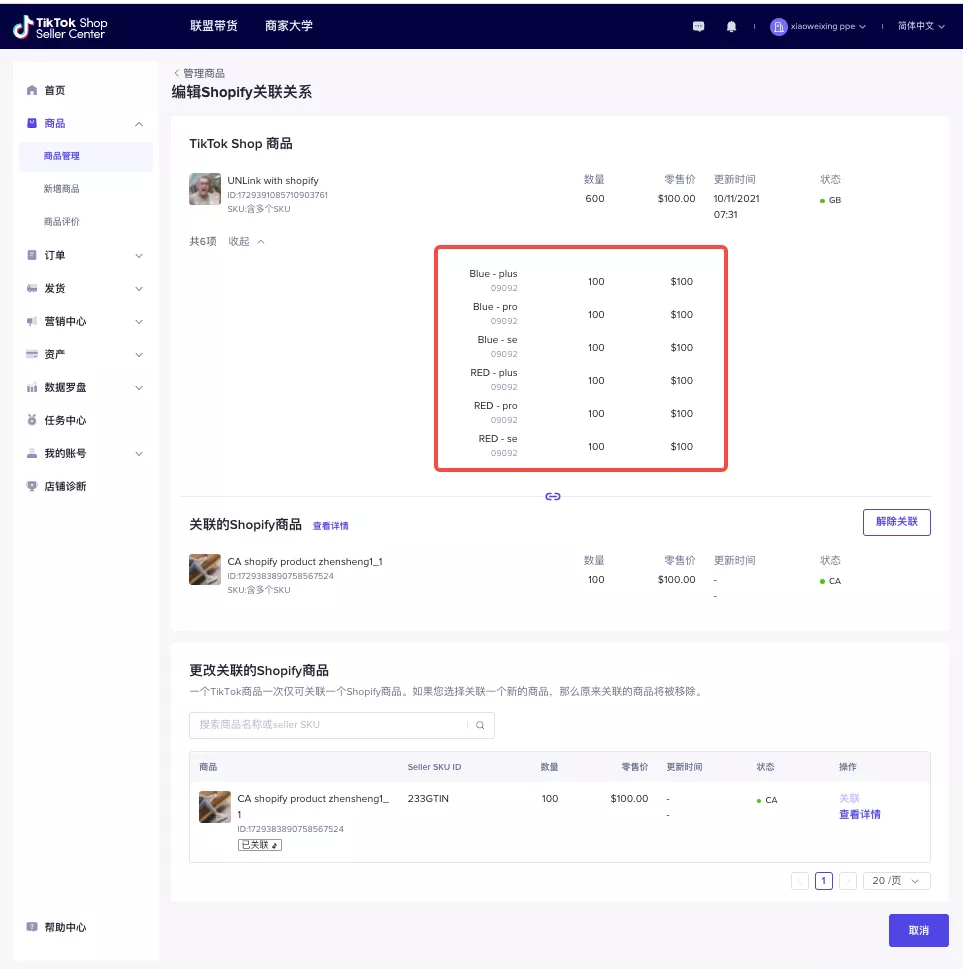Click the 管理商品 breadcrumb link

click(203, 73)
